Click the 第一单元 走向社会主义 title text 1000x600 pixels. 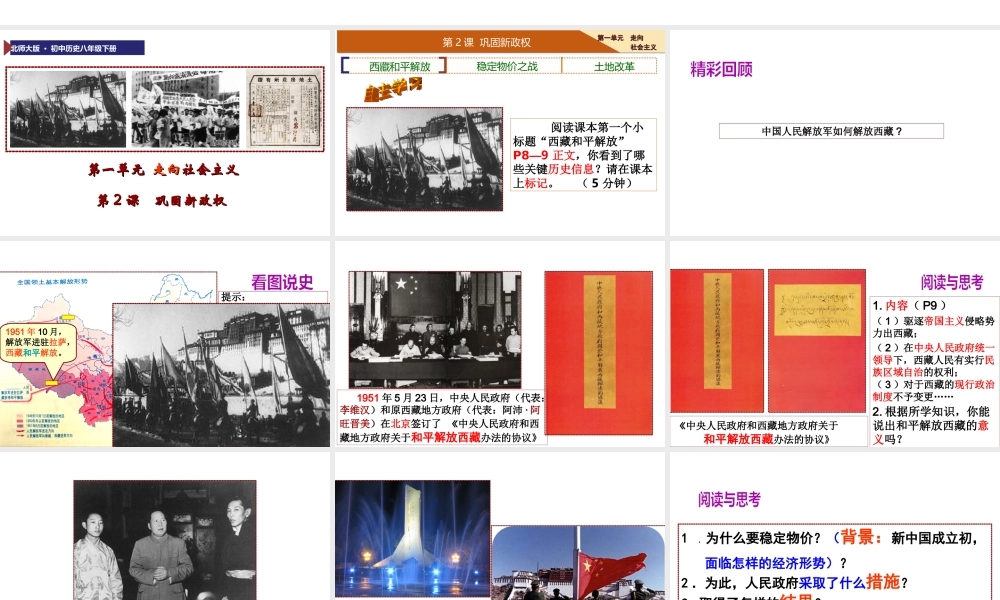coord(163,170)
